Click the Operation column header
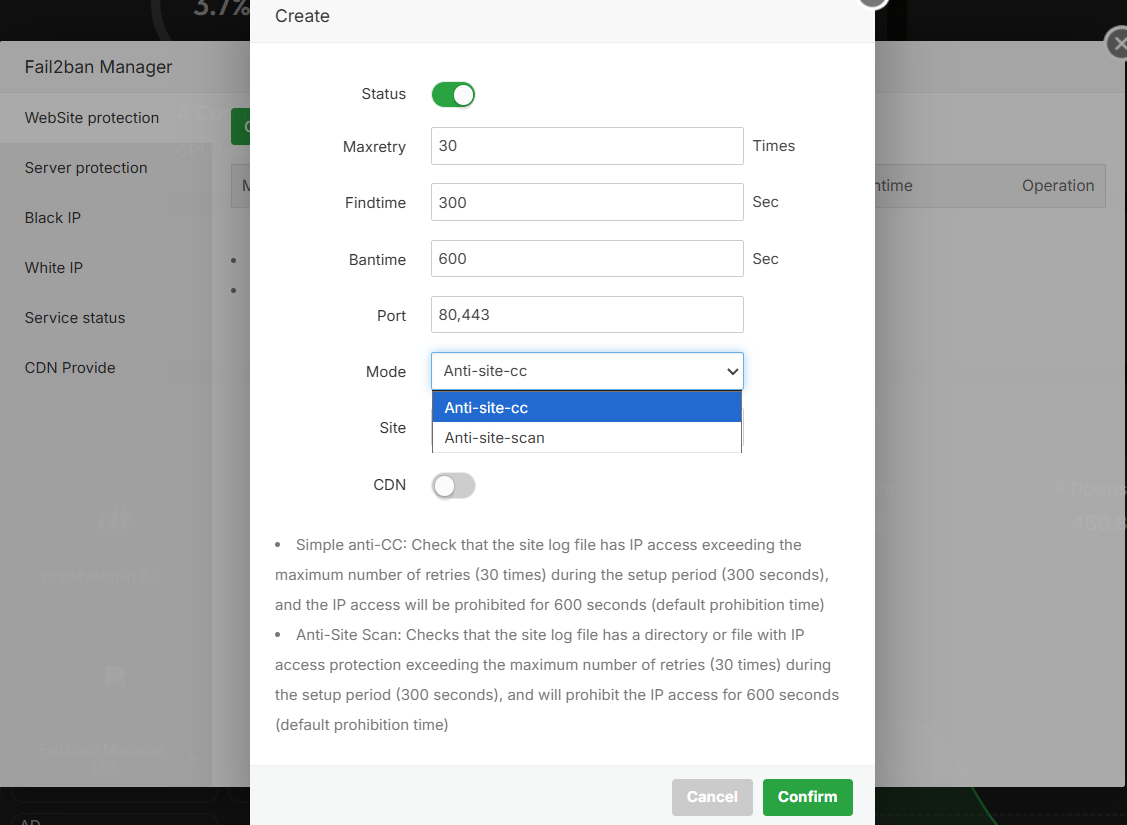 coord(1058,186)
